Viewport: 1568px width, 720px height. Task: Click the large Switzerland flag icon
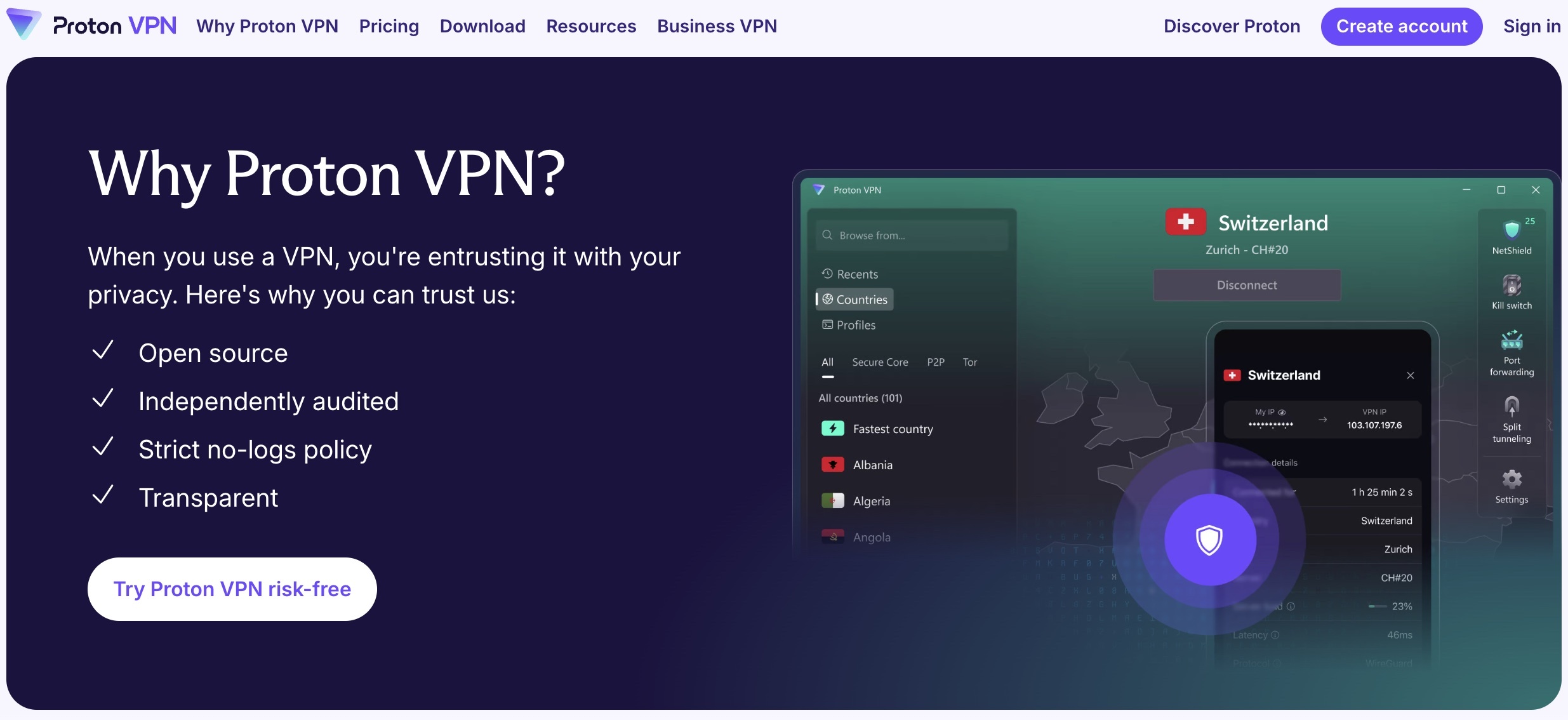tap(1185, 222)
